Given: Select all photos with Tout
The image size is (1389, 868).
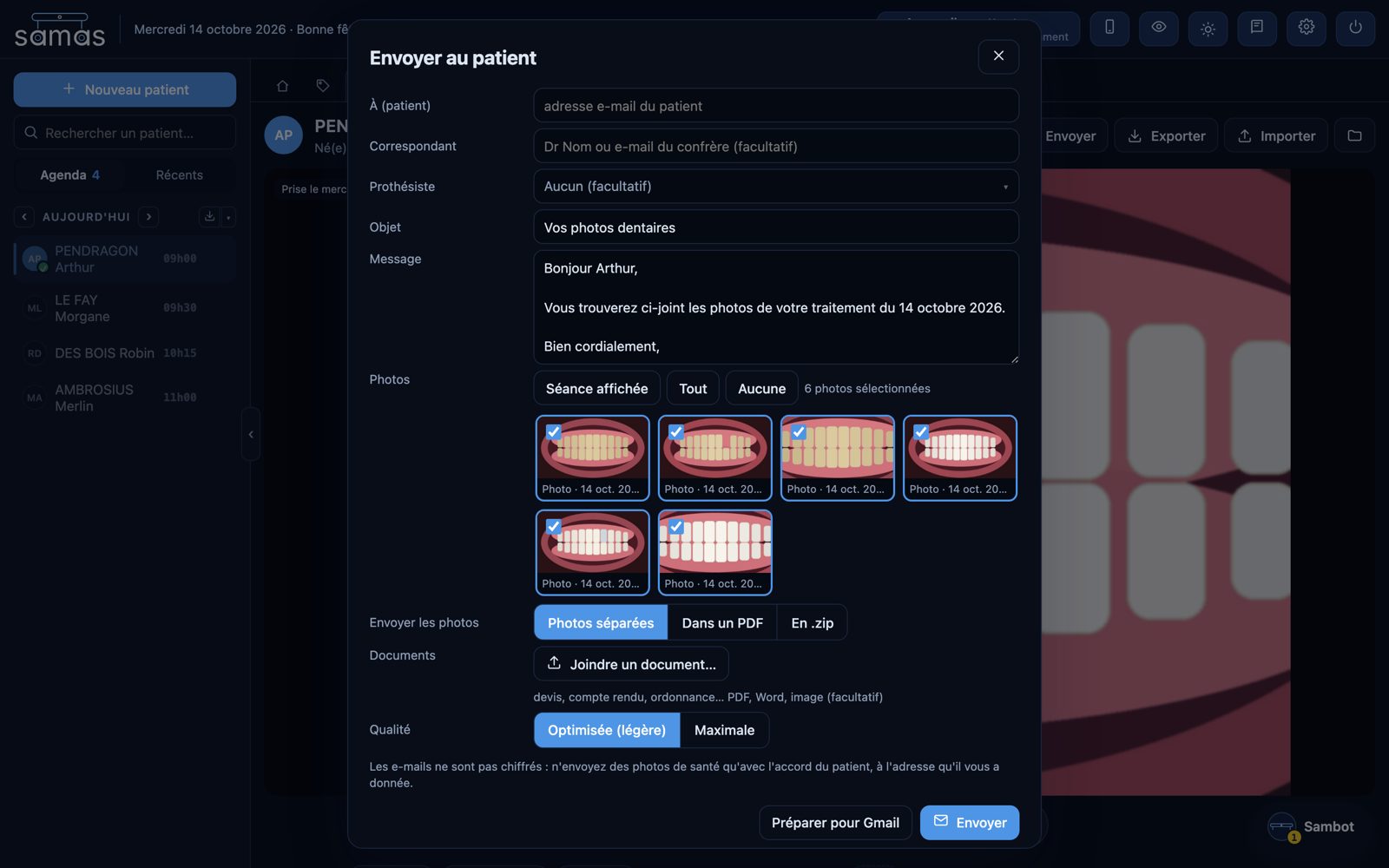Looking at the screenshot, I should (x=693, y=389).
